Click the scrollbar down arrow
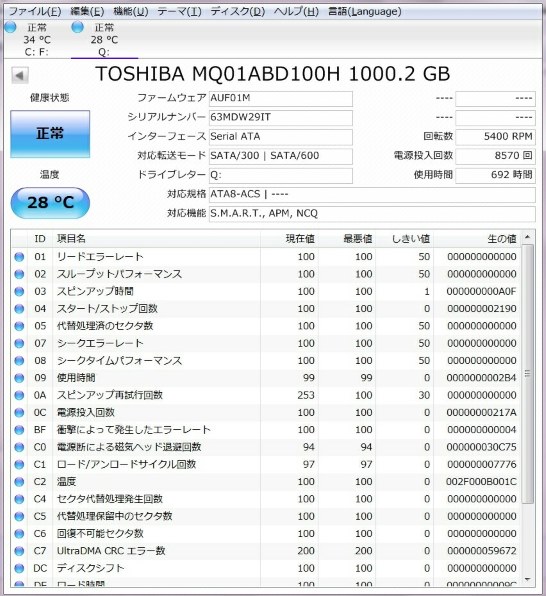This screenshot has height=596, width=546. point(527,579)
